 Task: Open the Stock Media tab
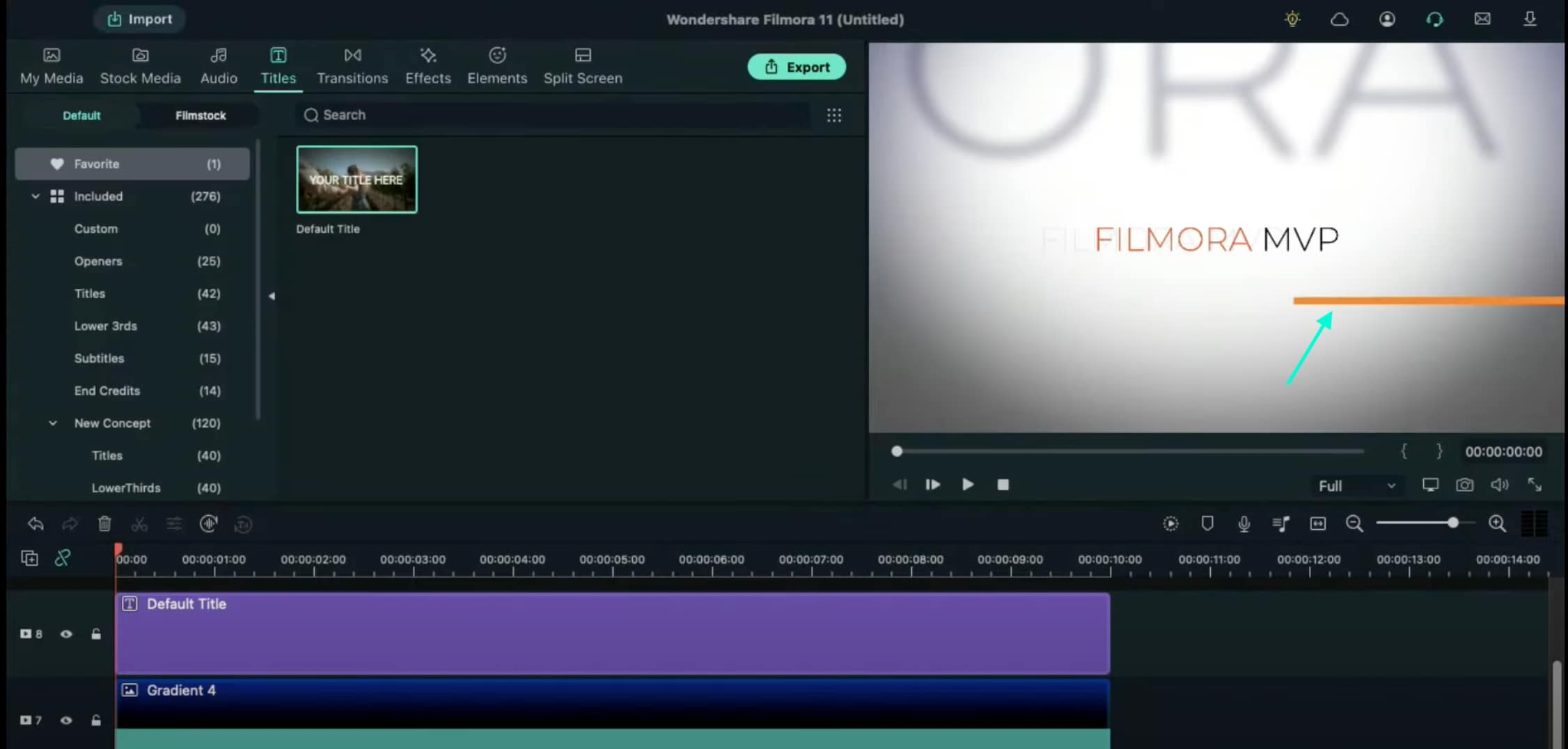tap(140, 66)
